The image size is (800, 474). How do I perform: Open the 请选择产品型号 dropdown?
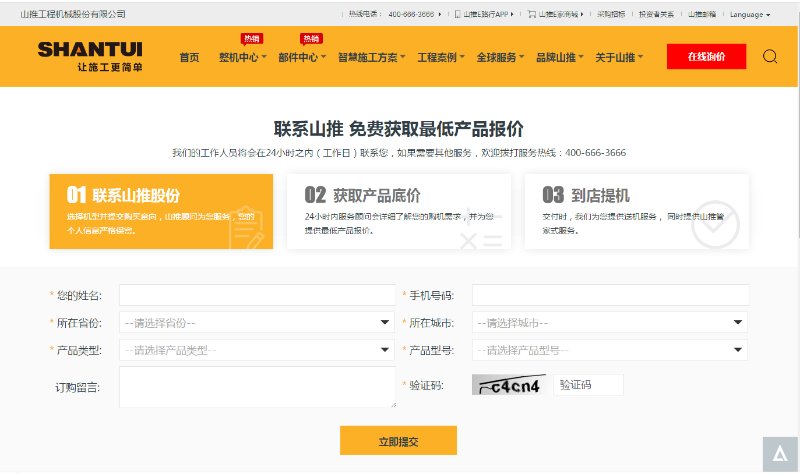click(610, 350)
